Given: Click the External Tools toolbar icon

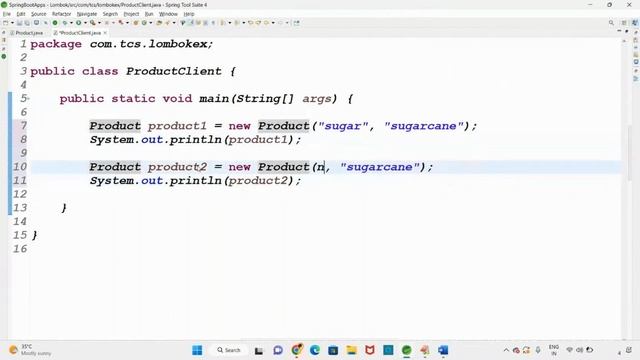Looking at the screenshot, I should [93, 22].
